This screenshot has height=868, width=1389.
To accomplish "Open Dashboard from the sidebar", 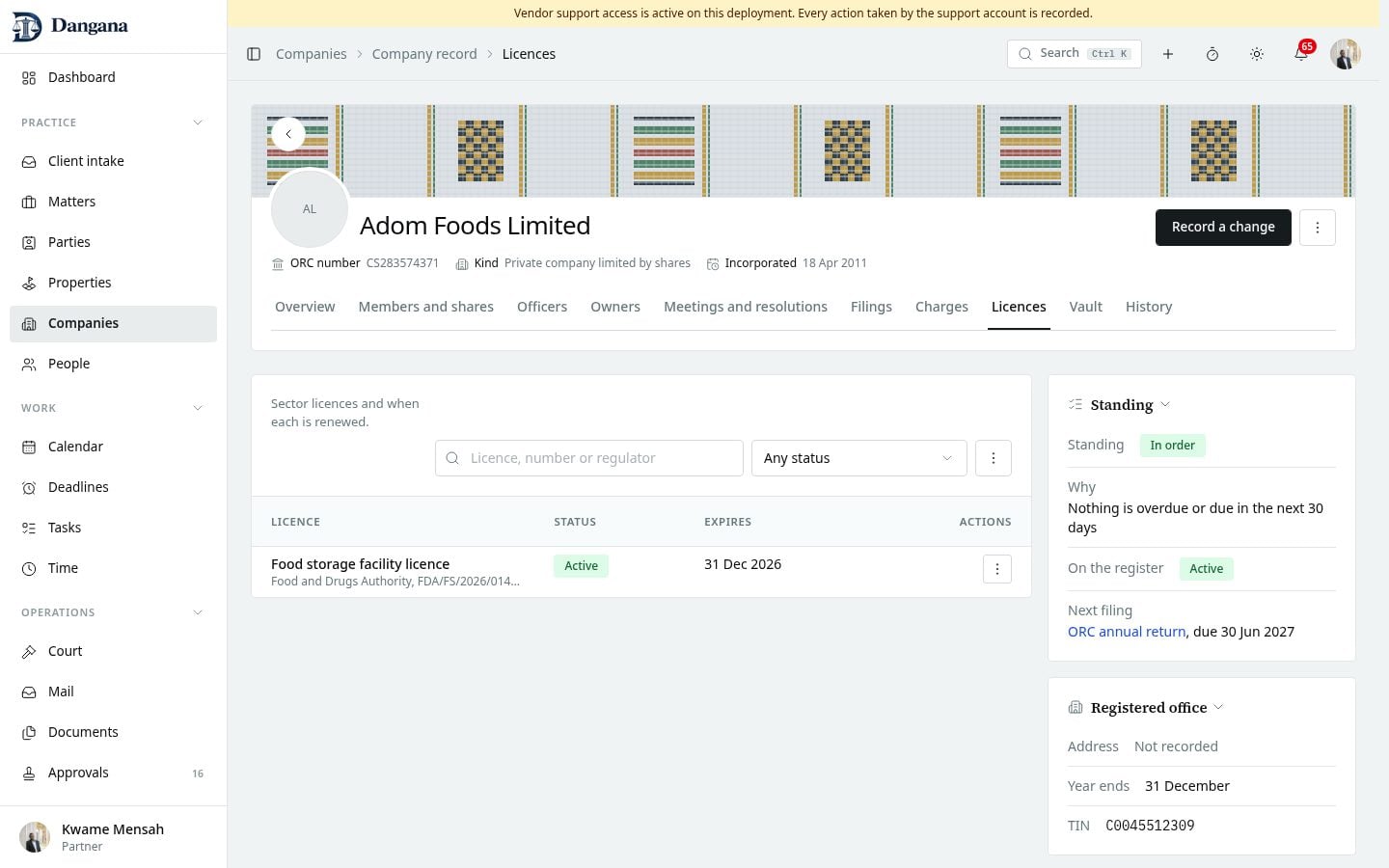I will coord(113,77).
